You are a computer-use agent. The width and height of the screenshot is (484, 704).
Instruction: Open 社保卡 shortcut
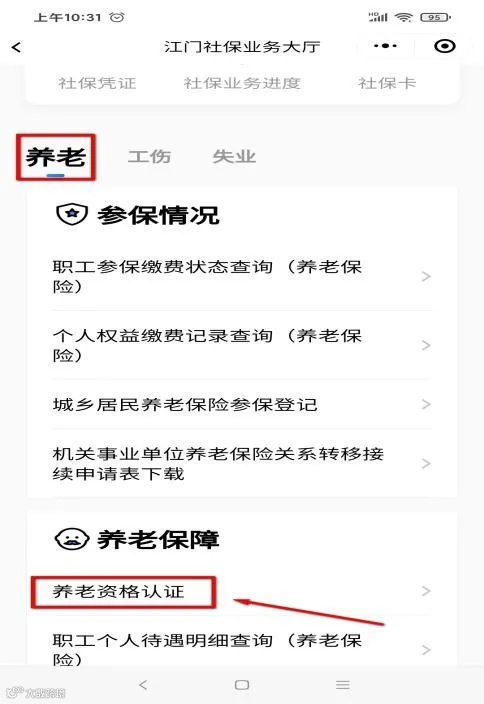[x=387, y=84]
